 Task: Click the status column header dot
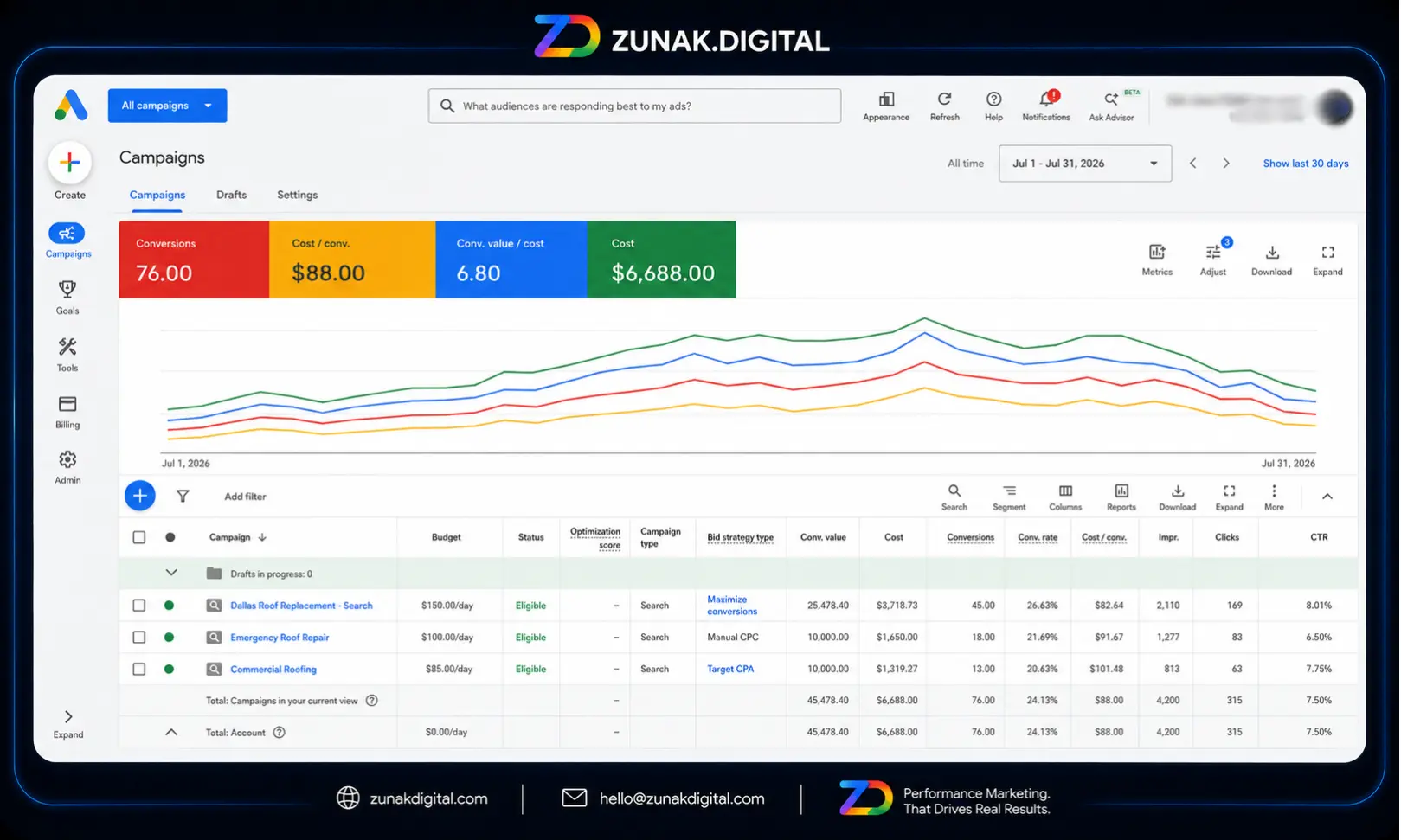pos(170,537)
